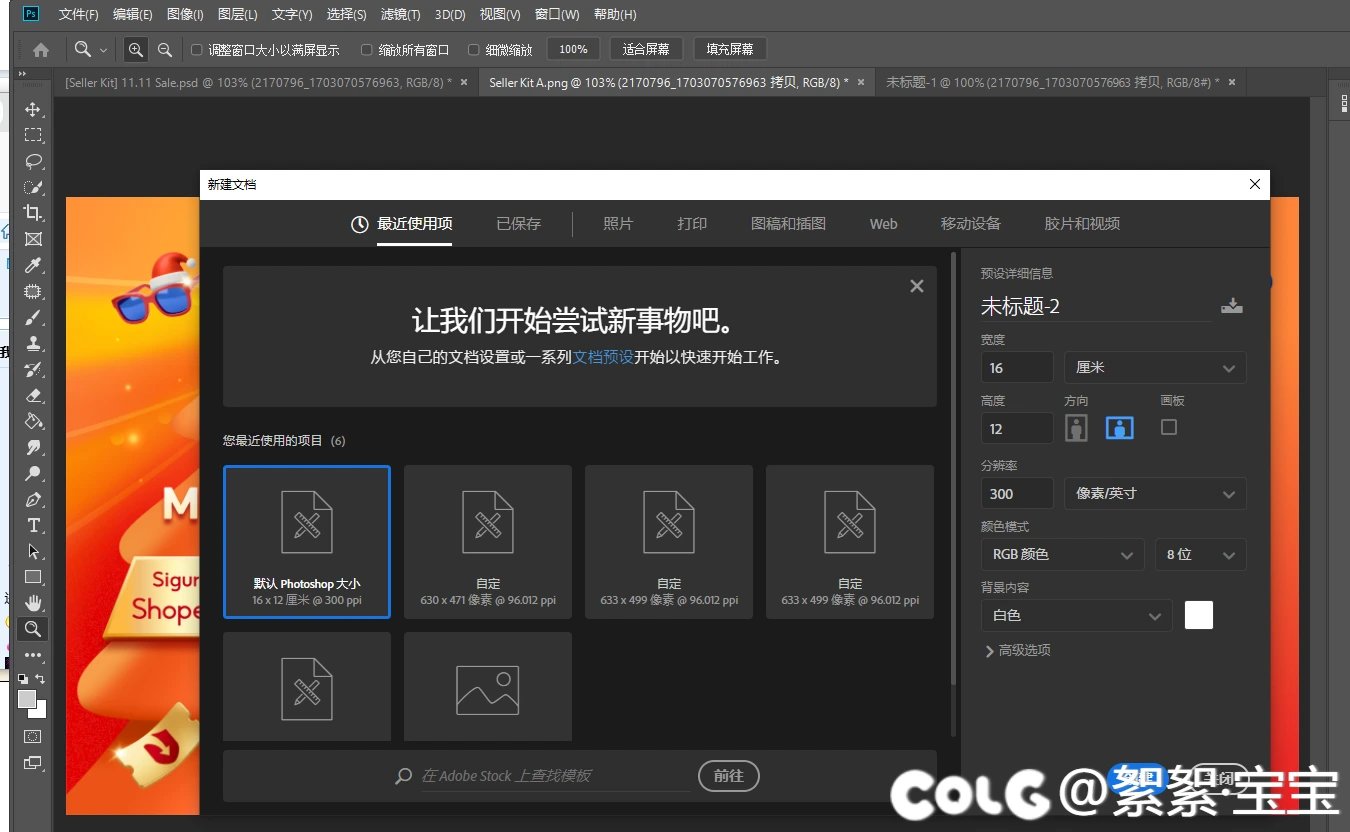Click the save preset icon beside document name
Image resolution: width=1350 pixels, height=832 pixels.
click(x=1231, y=306)
